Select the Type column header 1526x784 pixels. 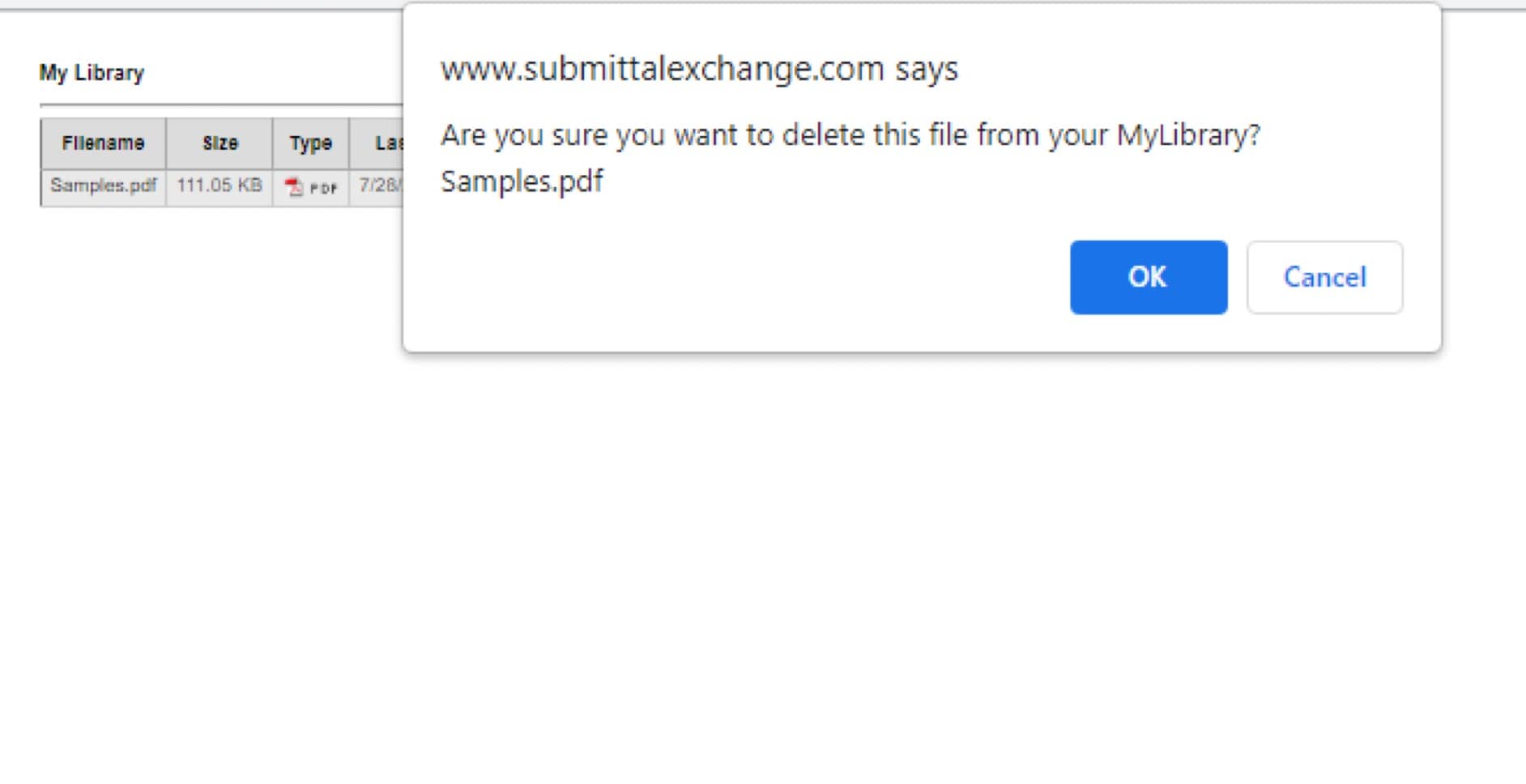(310, 143)
